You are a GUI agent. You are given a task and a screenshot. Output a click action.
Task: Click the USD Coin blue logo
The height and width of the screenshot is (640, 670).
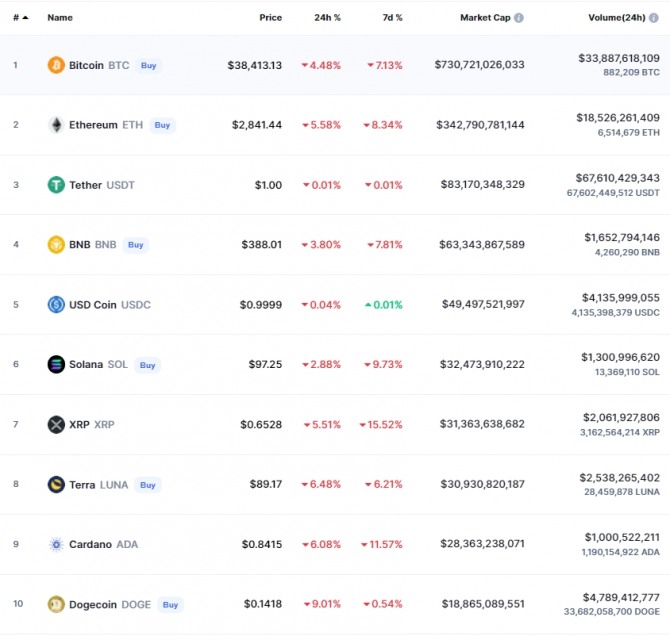click(56, 304)
